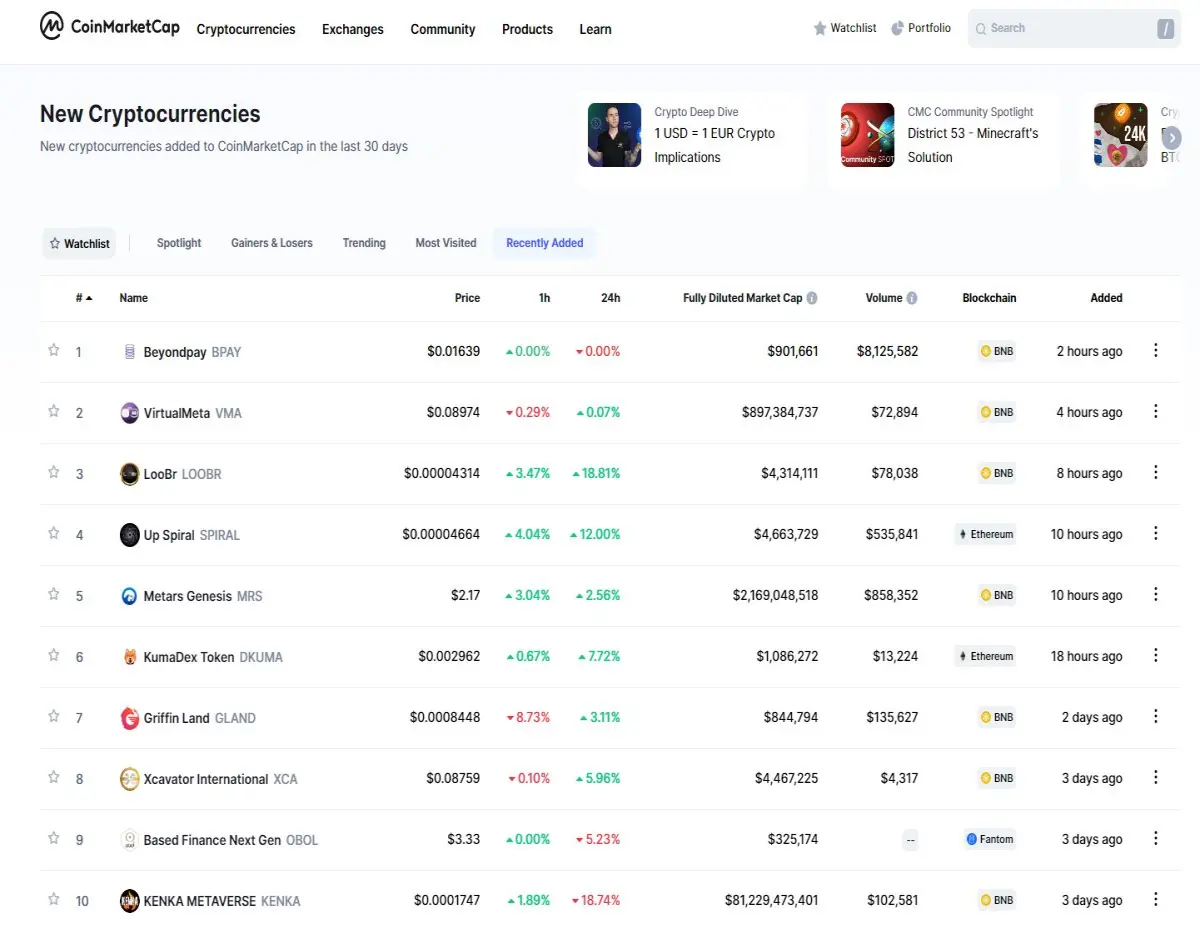This screenshot has height=928, width=1200.
Task: Open the Cryptocurrencies nav menu
Action: coord(246,29)
